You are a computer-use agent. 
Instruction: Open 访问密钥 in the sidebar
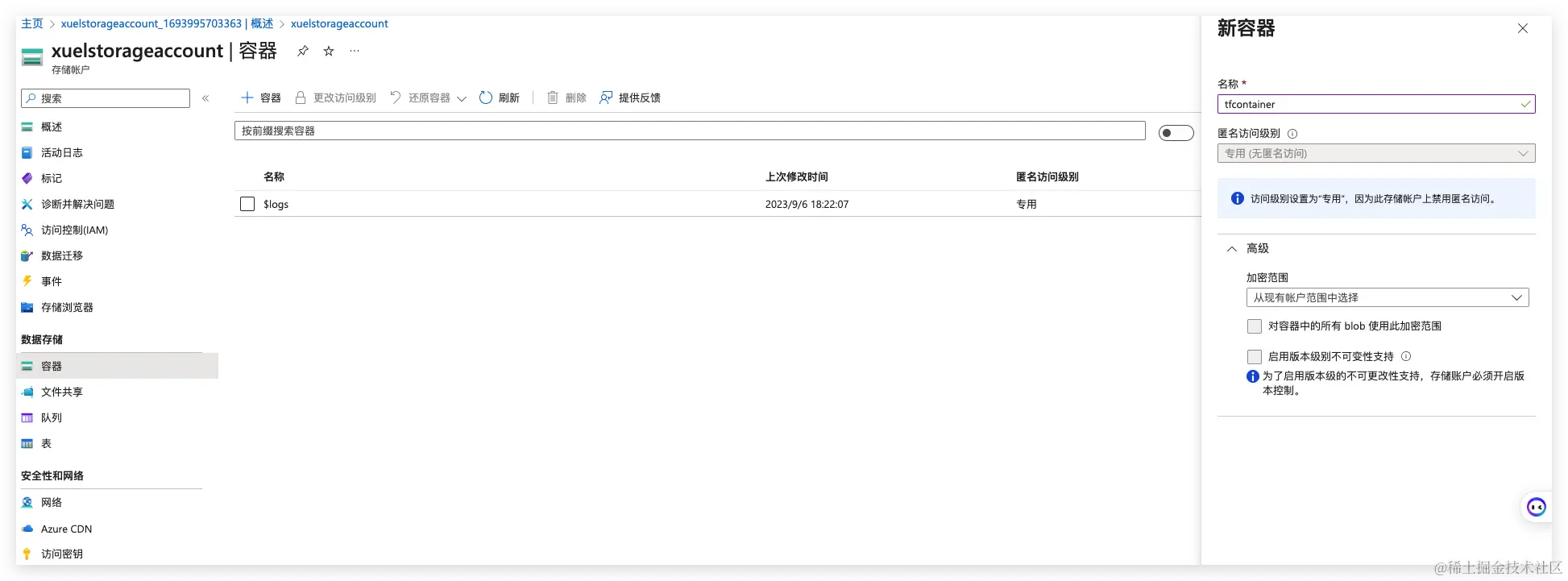[62, 554]
